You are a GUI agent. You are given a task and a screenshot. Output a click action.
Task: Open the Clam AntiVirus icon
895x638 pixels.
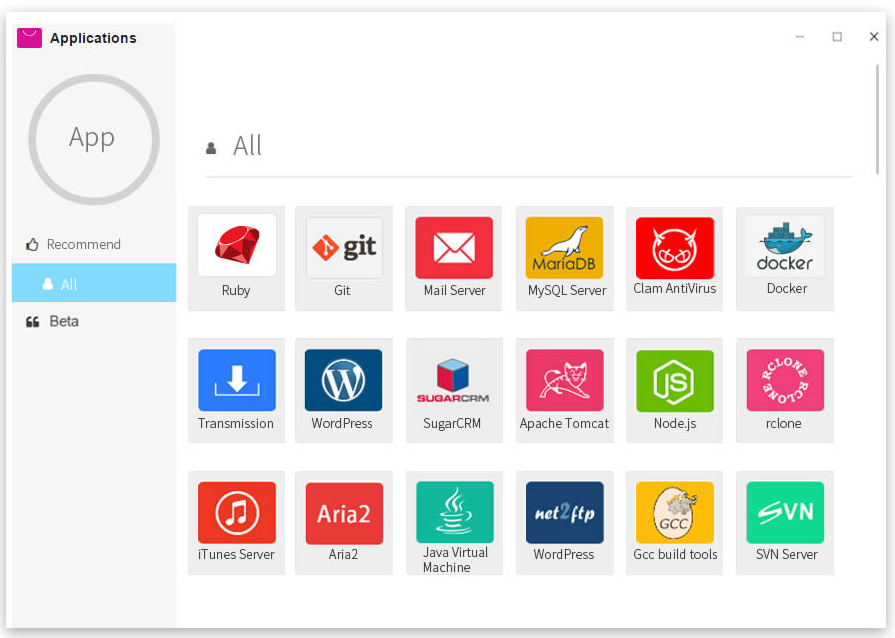675,248
